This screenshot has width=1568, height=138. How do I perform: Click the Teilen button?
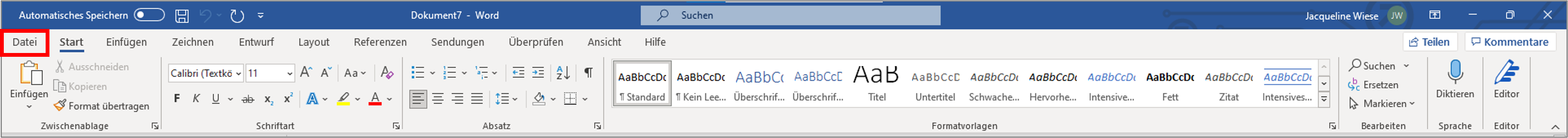pos(1430,42)
